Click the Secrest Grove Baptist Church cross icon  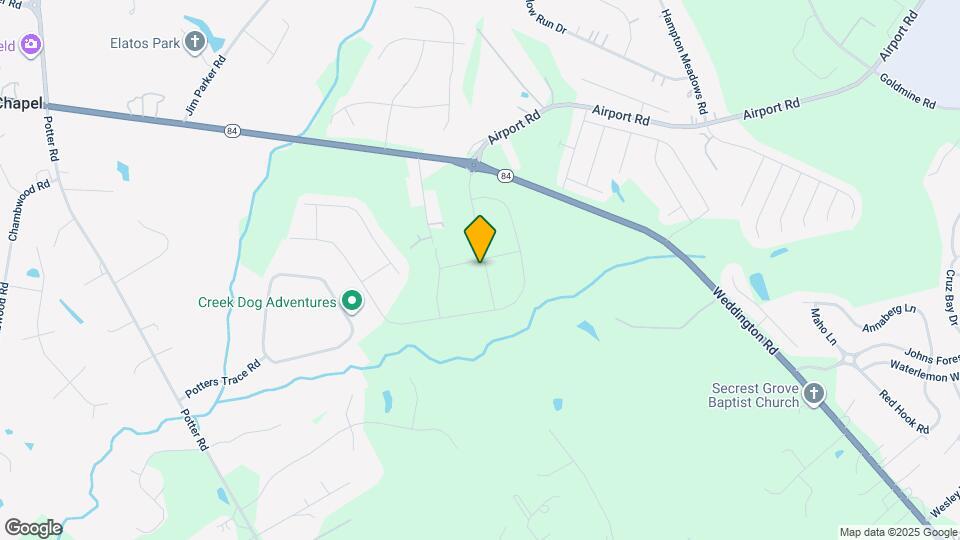pyautogui.click(x=814, y=394)
